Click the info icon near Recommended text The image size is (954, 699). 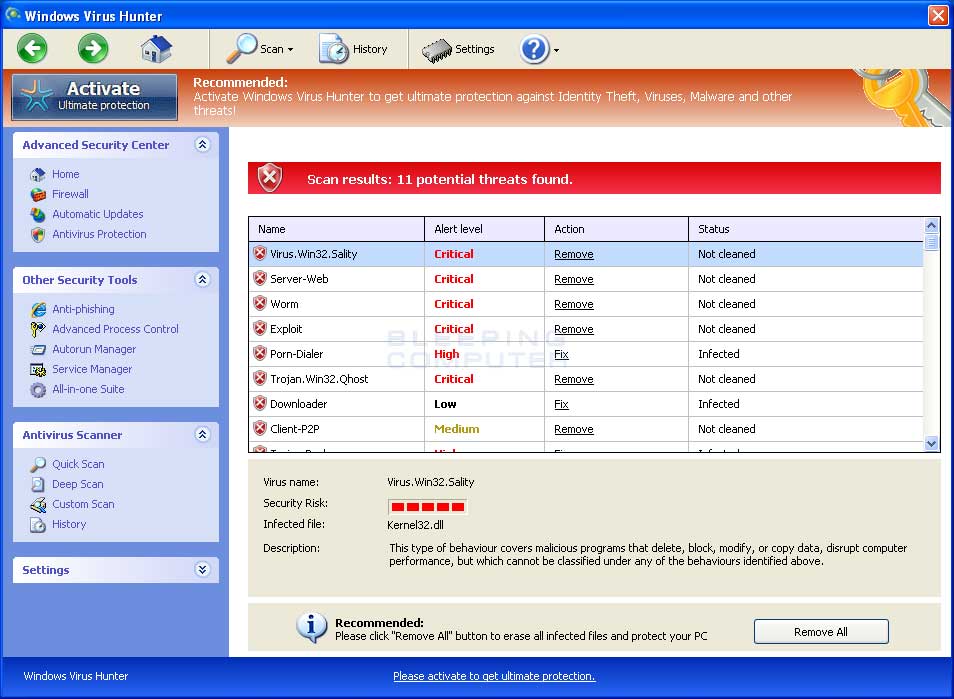coord(312,627)
